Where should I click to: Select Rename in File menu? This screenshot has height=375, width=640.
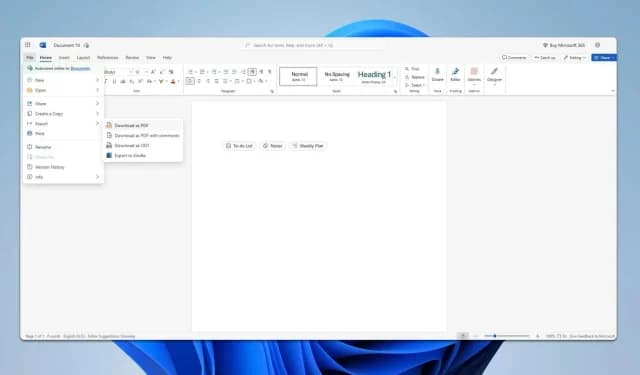coord(63,147)
